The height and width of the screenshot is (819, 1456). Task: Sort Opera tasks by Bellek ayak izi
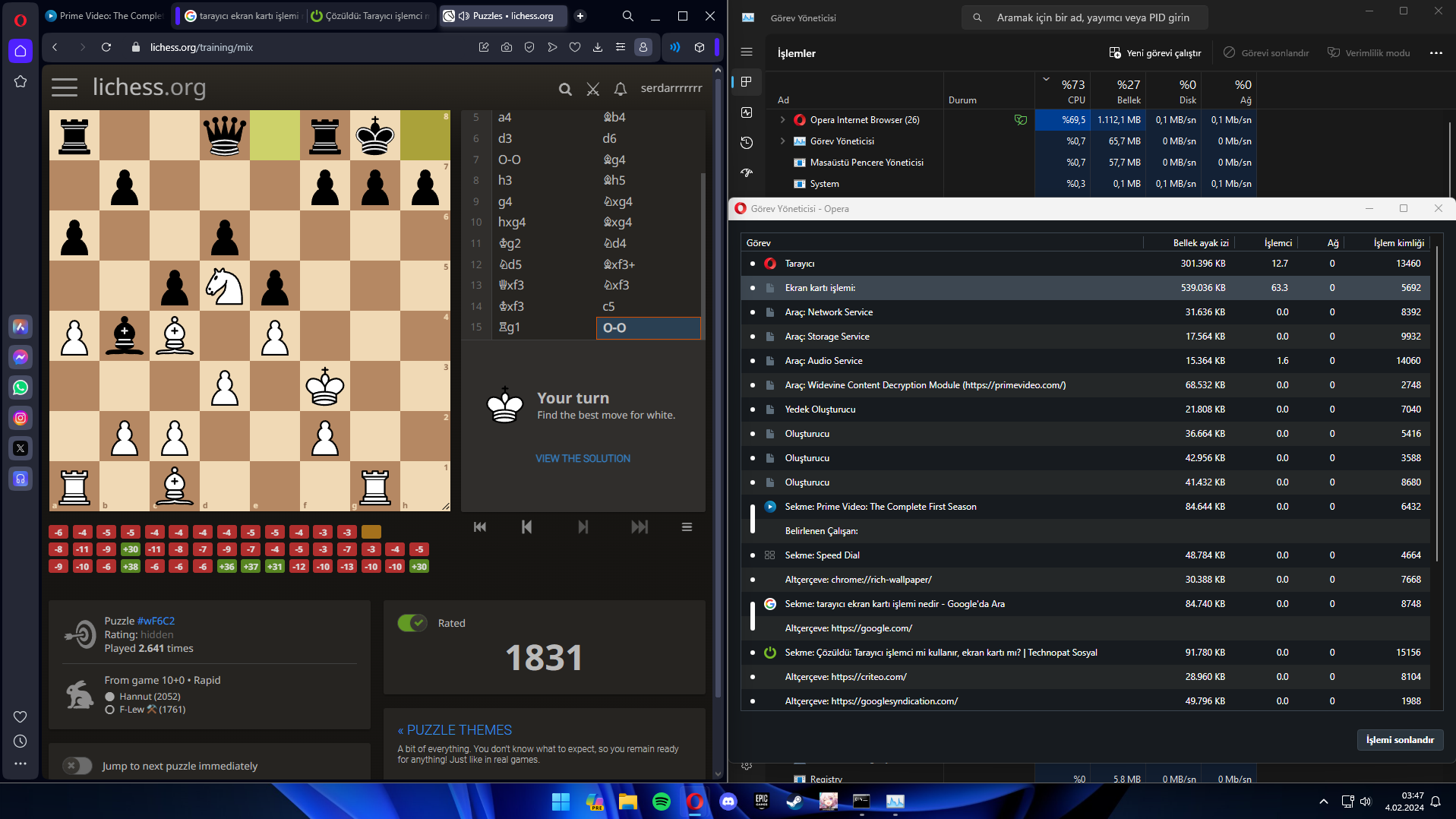click(1200, 243)
